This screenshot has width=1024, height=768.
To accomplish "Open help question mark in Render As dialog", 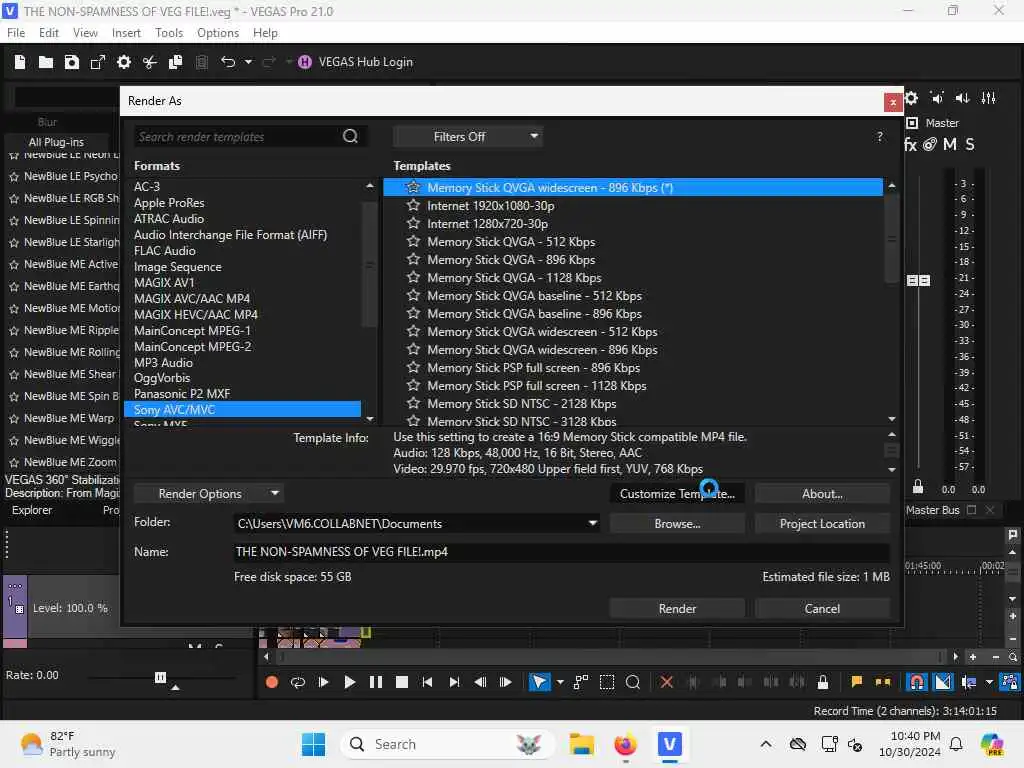I will click(x=880, y=136).
